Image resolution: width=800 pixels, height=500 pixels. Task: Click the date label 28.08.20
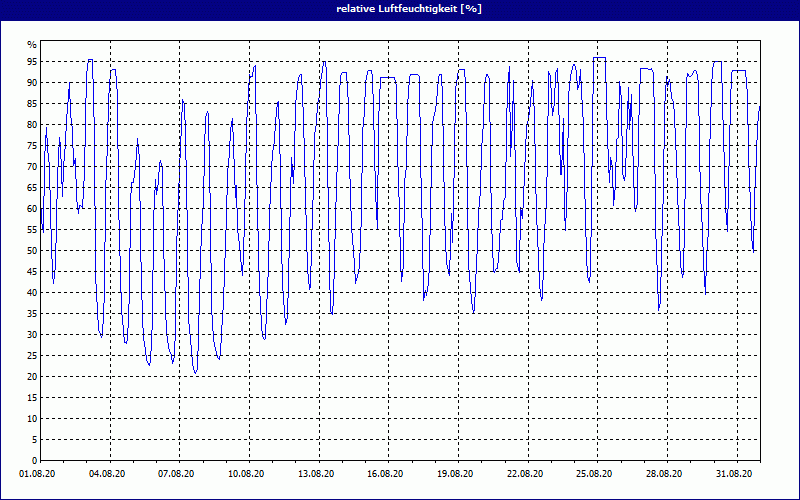point(664,474)
